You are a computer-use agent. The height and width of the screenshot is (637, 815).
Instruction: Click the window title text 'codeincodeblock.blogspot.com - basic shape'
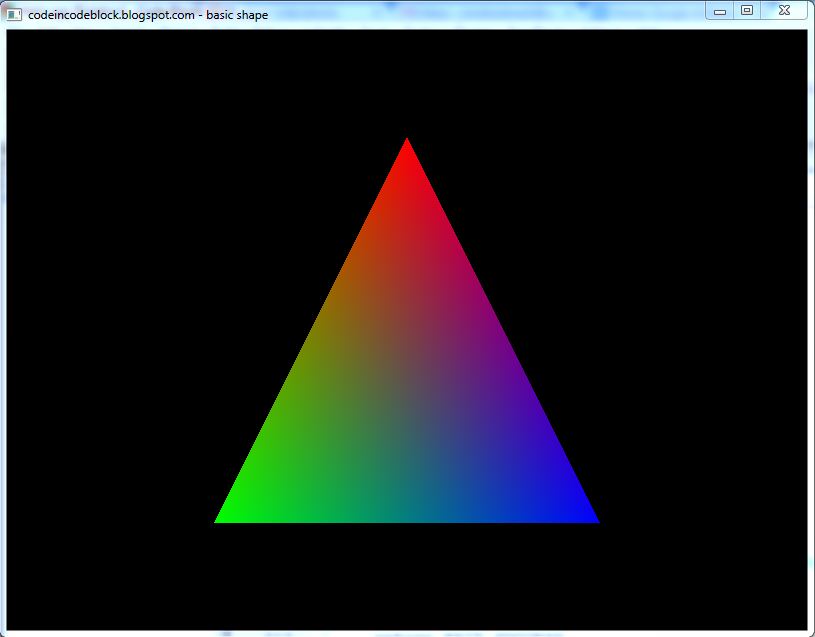pyautogui.click(x=148, y=15)
